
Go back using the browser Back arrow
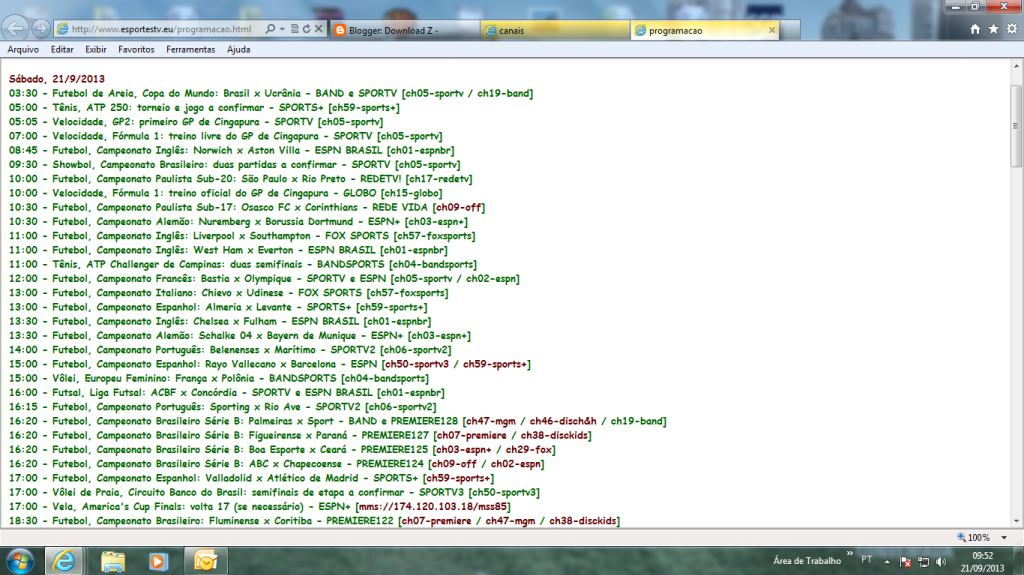[x=16, y=28]
